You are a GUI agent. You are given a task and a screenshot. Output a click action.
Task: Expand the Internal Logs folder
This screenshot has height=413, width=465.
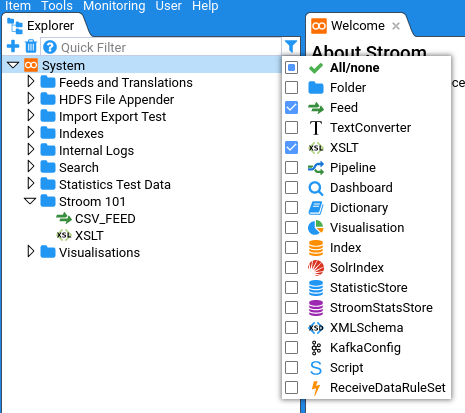coord(31,150)
